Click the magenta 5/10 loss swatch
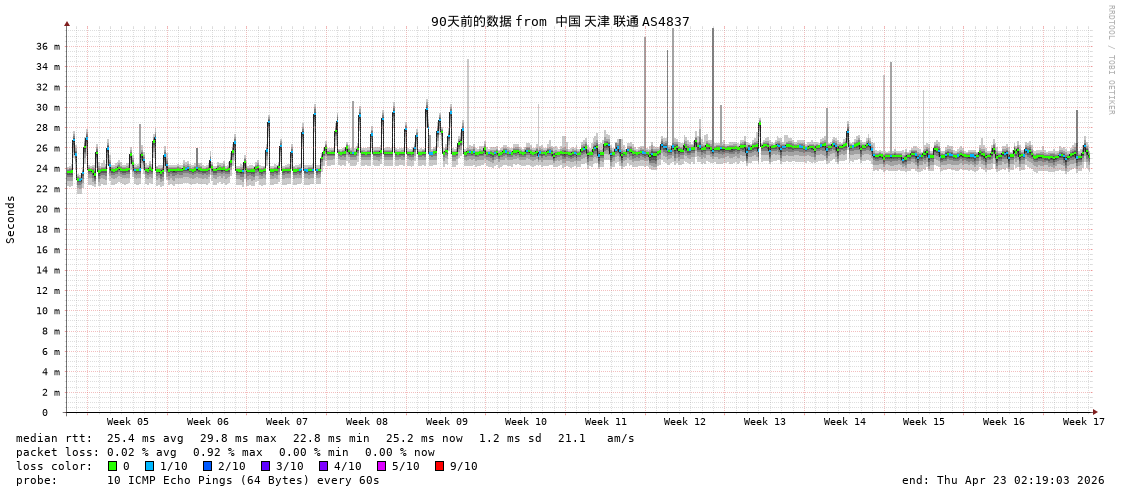Viewport: 1121px width, 494px height. (381, 466)
